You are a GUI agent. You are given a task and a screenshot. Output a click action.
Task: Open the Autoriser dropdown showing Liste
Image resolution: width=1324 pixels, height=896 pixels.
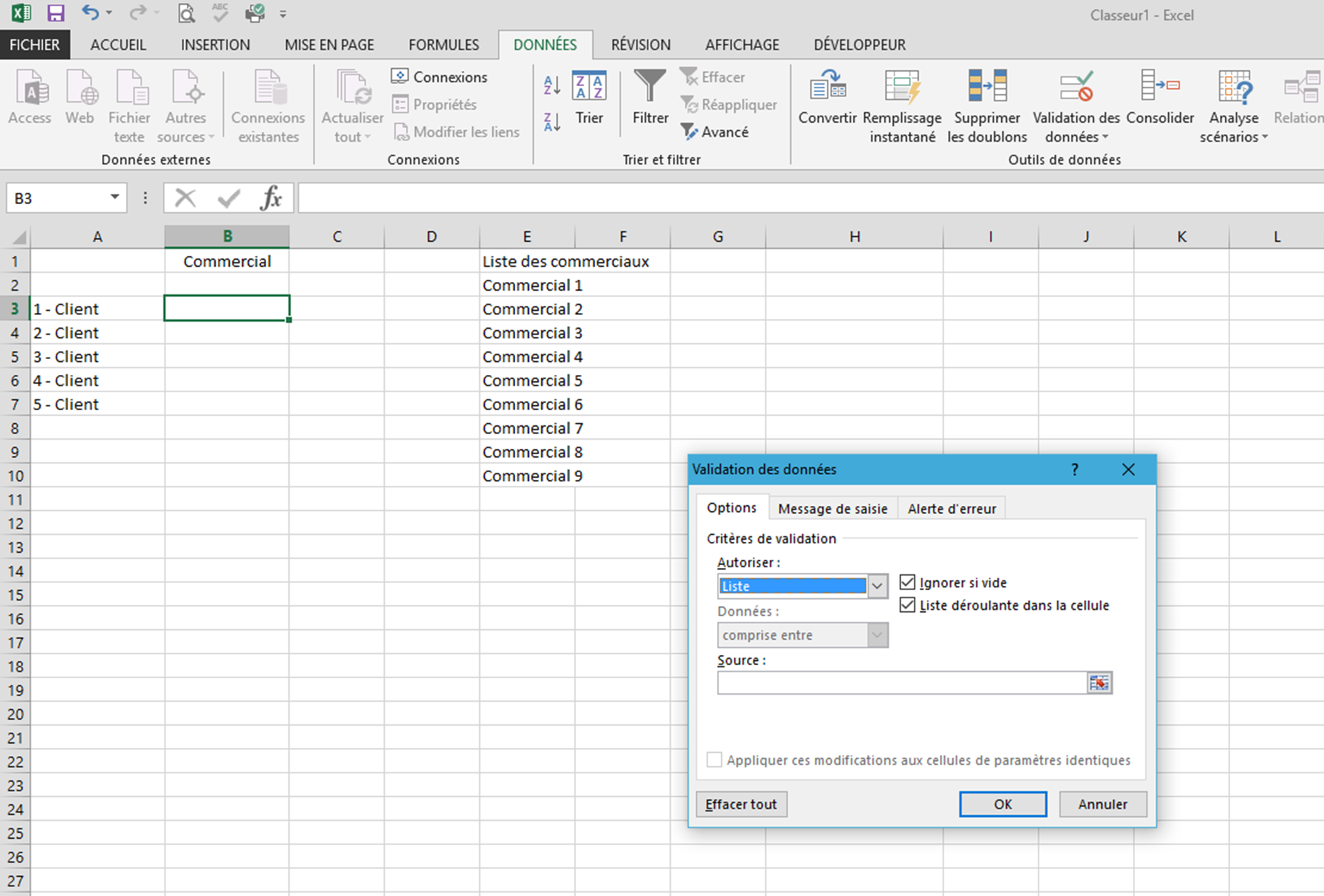(x=877, y=586)
